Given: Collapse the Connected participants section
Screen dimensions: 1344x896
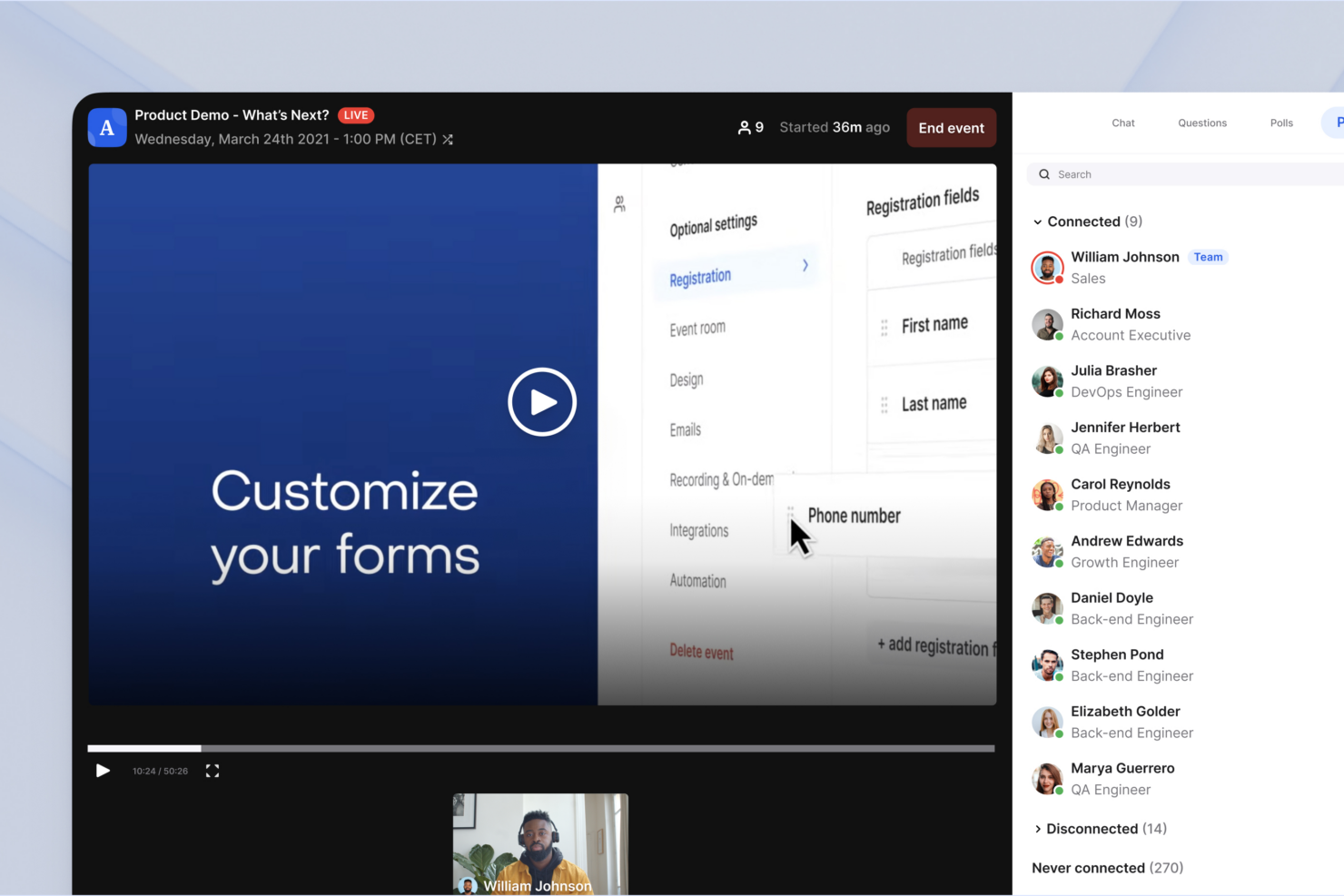Looking at the screenshot, I should point(1038,222).
